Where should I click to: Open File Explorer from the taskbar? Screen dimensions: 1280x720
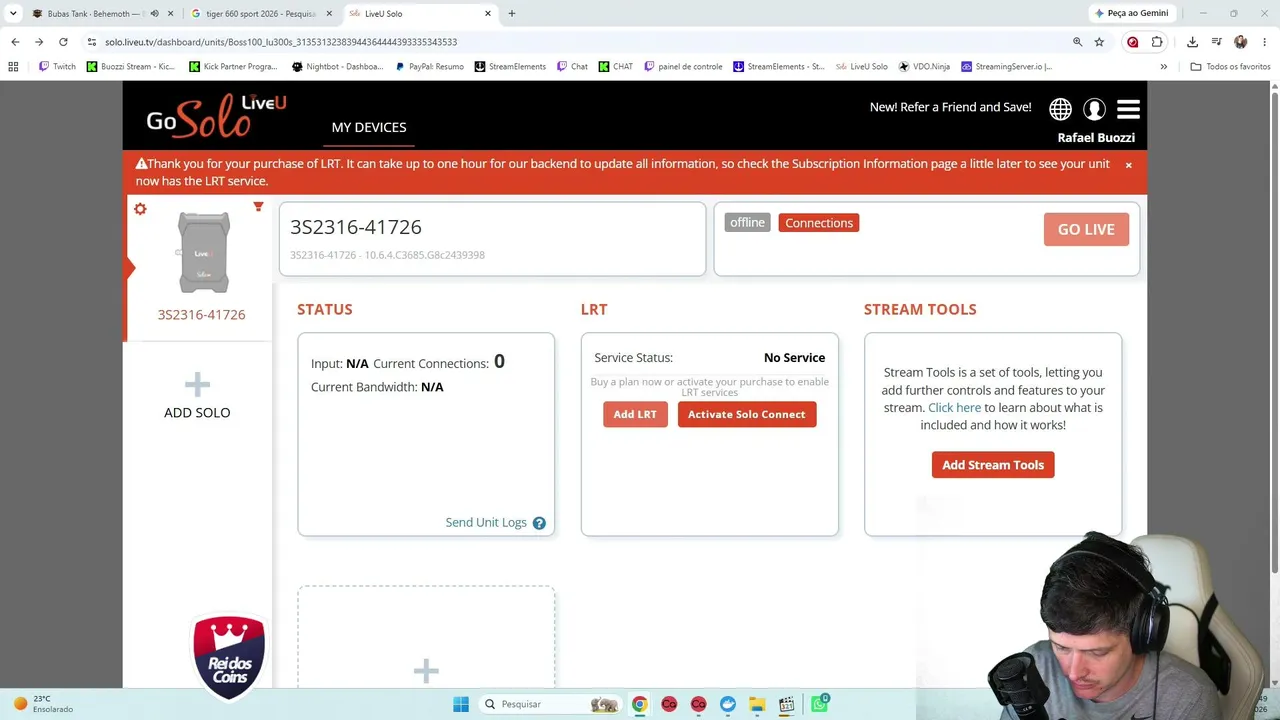[x=757, y=705]
